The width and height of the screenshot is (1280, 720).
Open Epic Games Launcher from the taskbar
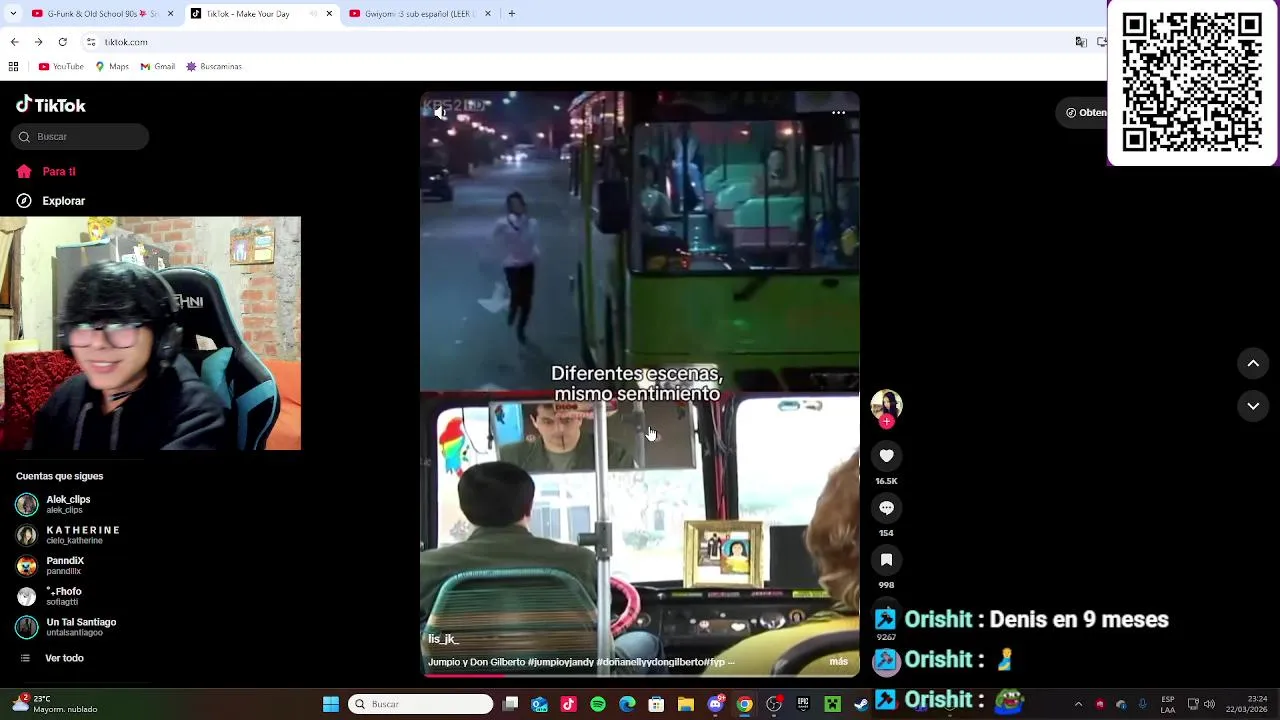coord(803,705)
